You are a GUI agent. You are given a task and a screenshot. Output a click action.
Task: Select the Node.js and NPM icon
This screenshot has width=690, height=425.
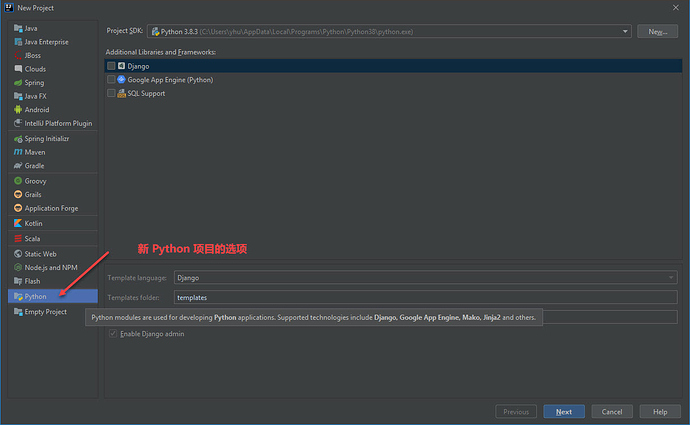18,267
